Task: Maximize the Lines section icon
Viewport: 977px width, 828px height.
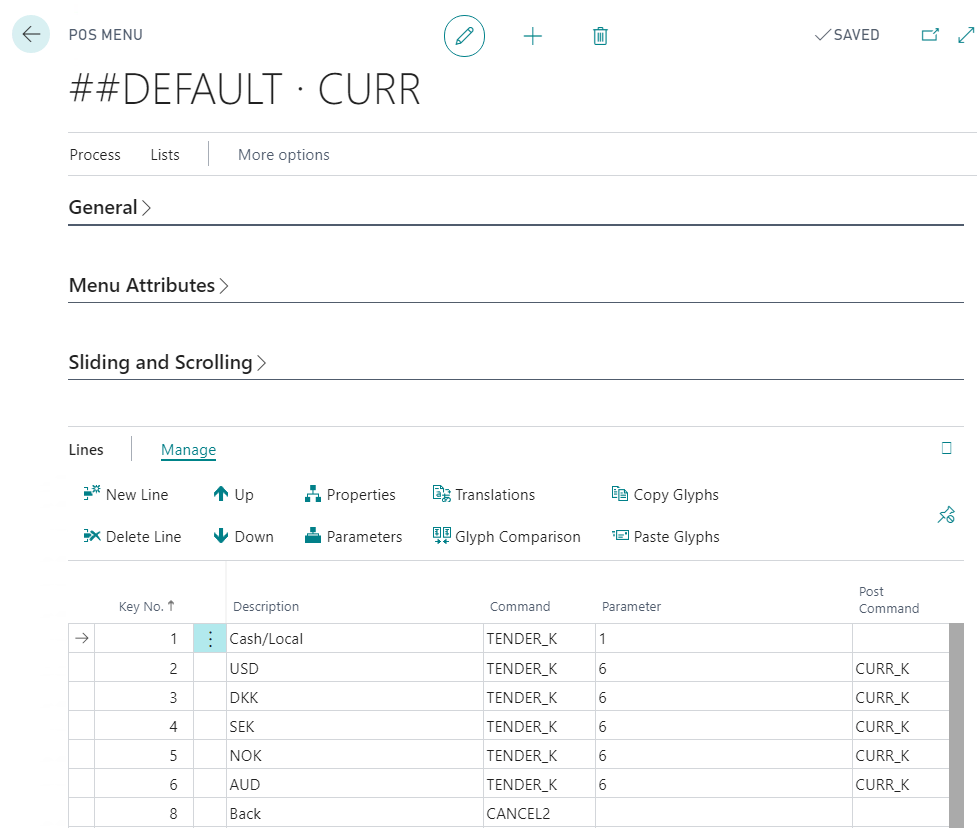Action: pyautogui.click(x=947, y=449)
